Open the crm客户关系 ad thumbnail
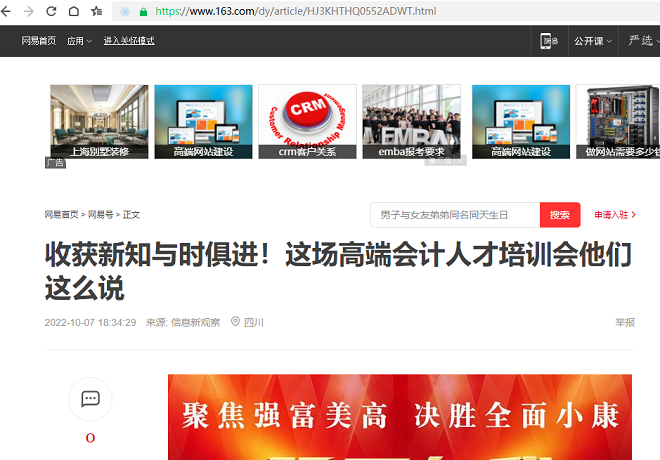The image size is (660, 460). (x=307, y=121)
